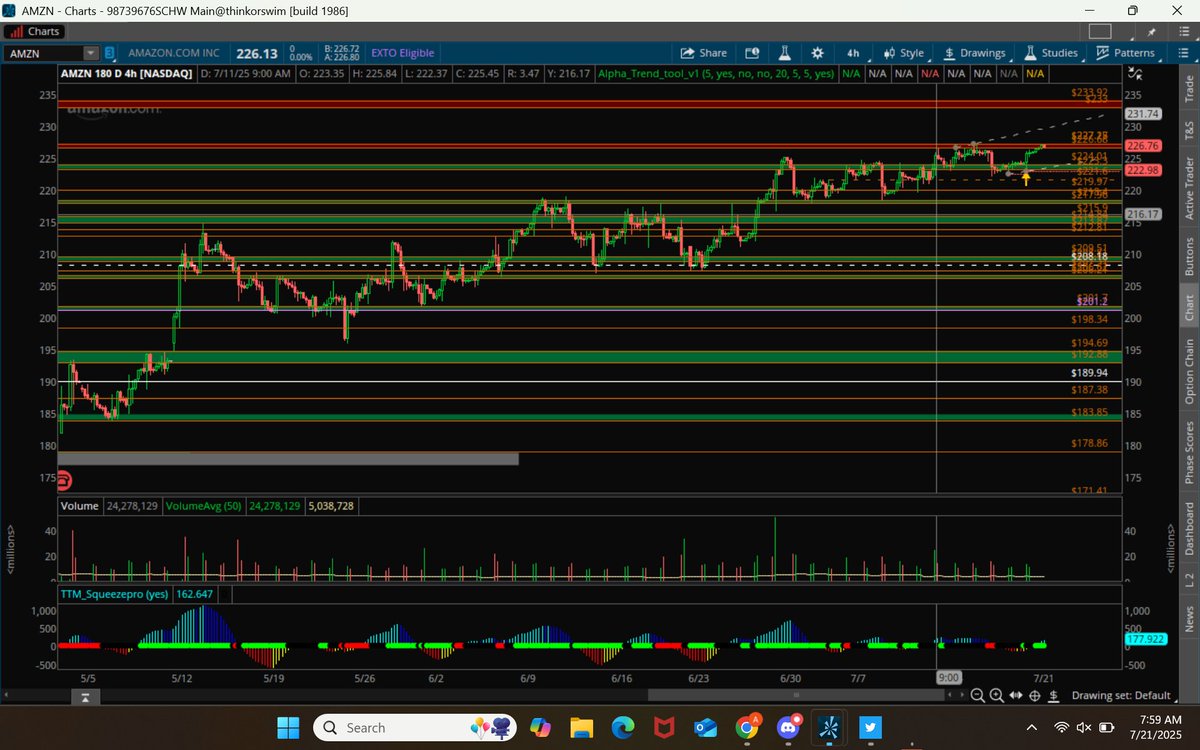Open Microsoft Edge from the taskbar

pyautogui.click(x=624, y=727)
